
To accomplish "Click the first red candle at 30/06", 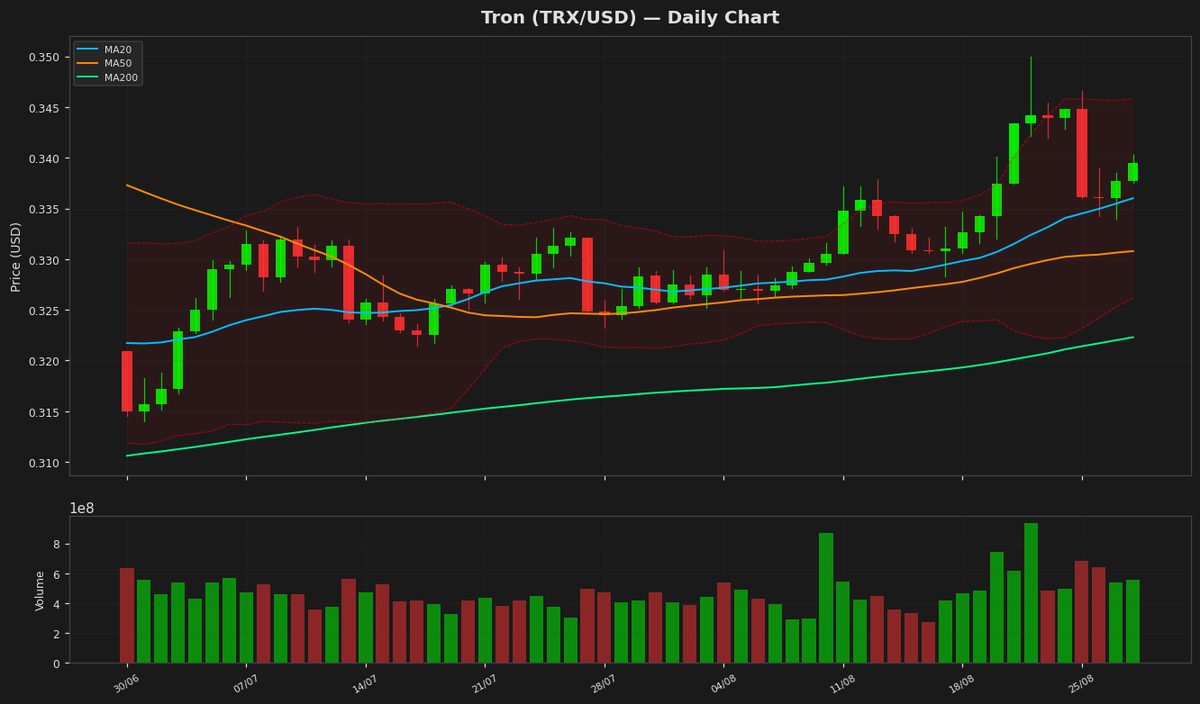I will (x=127, y=381).
